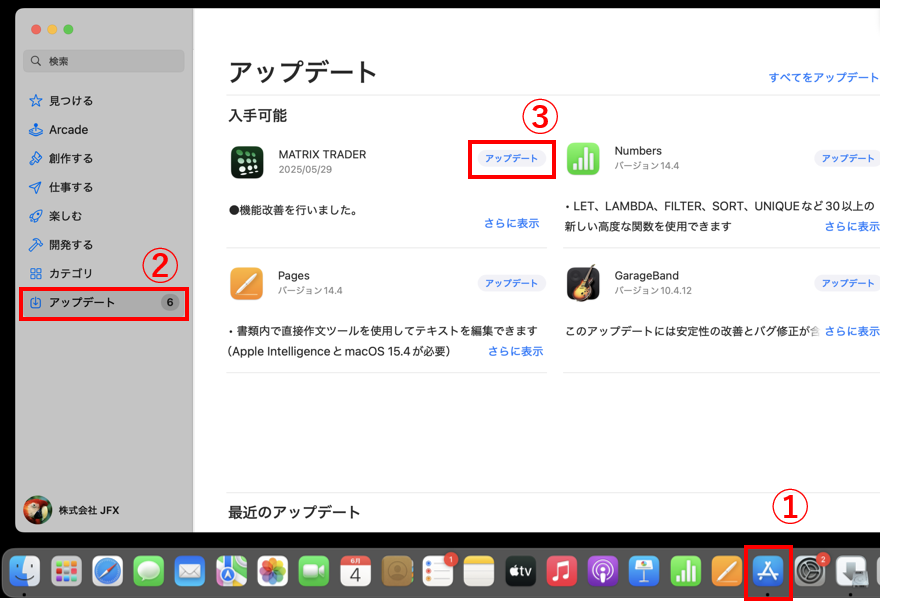Click the ●機能改善を行いました。 description

click(x=293, y=210)
